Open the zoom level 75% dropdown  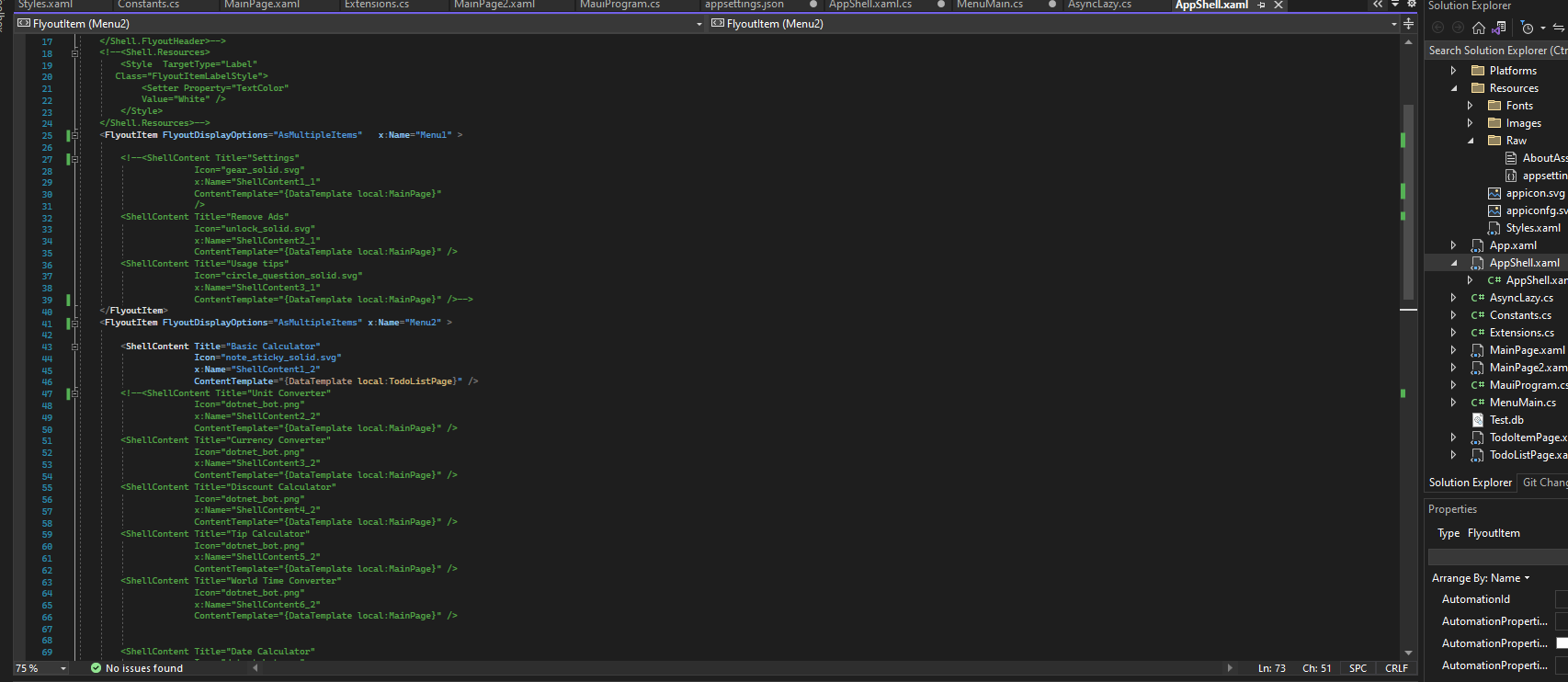click(63, 668)
